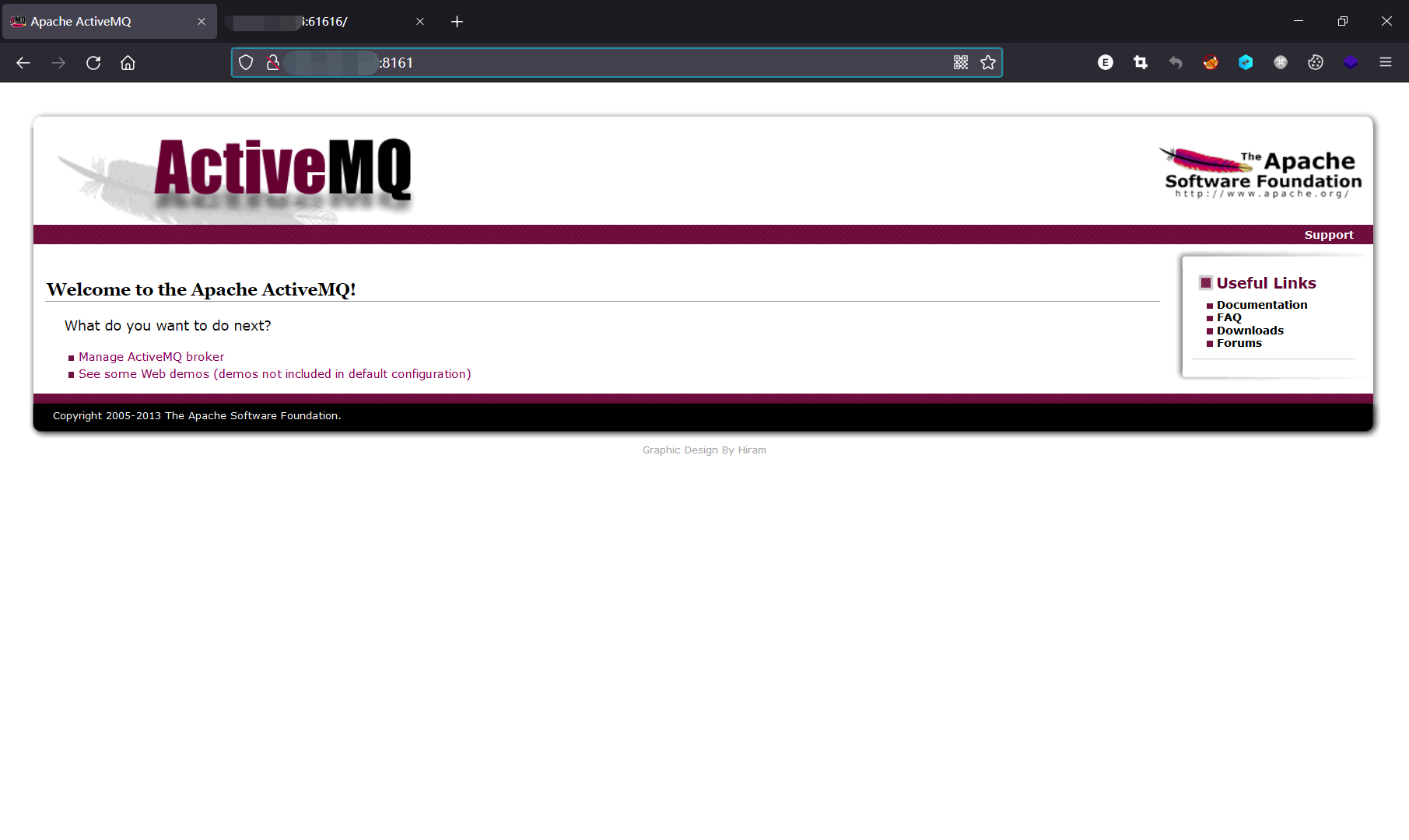This screenshot has width=1409, height=840.
Task: Reload the current ActiveMQ page
Action: (93, 63)
